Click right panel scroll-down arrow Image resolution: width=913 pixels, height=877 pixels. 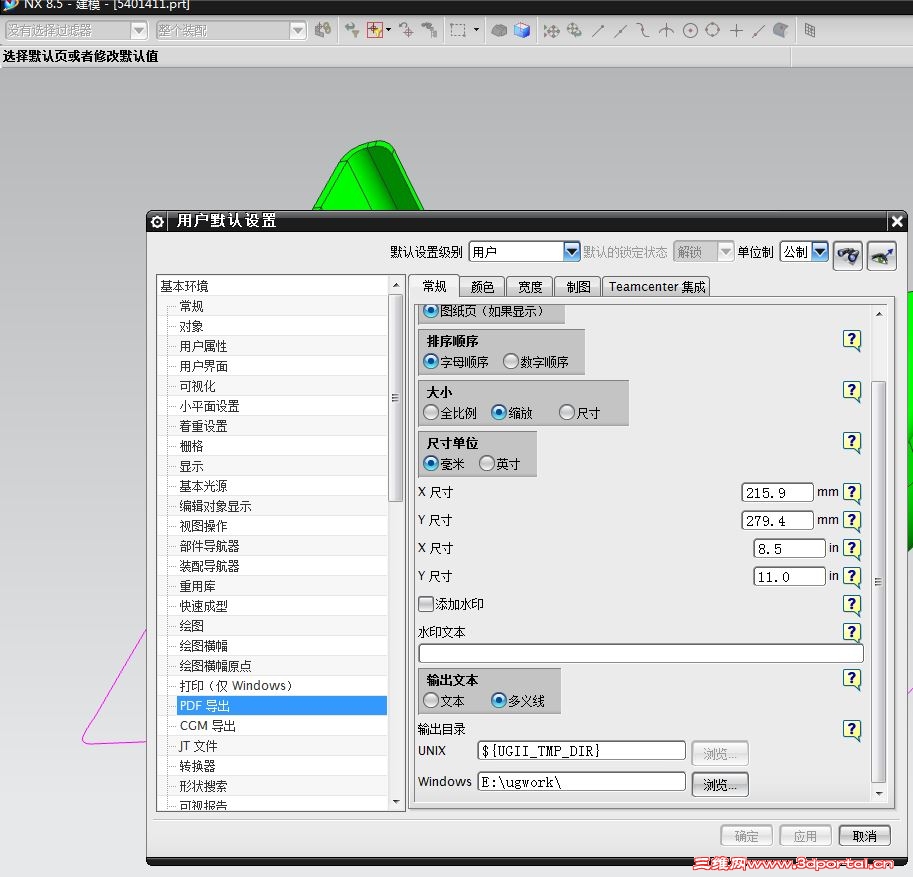[879, 793]
